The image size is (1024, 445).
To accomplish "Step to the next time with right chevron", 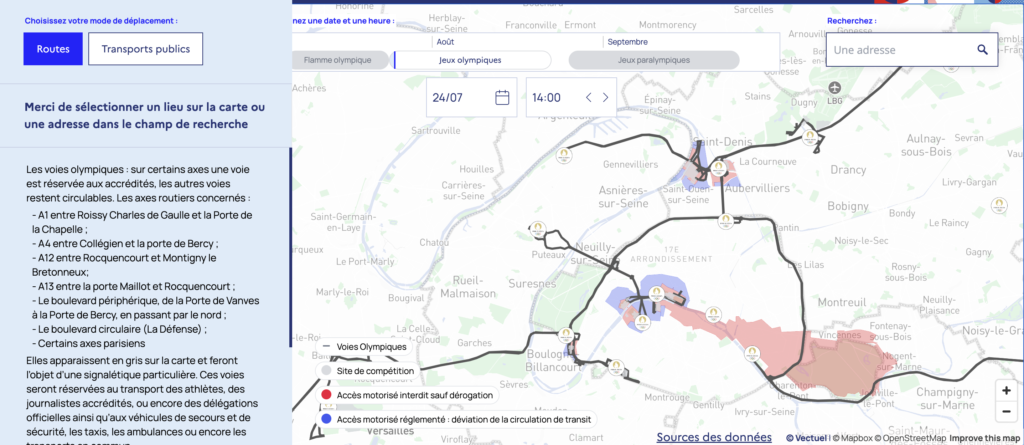I will coord(605,97).
